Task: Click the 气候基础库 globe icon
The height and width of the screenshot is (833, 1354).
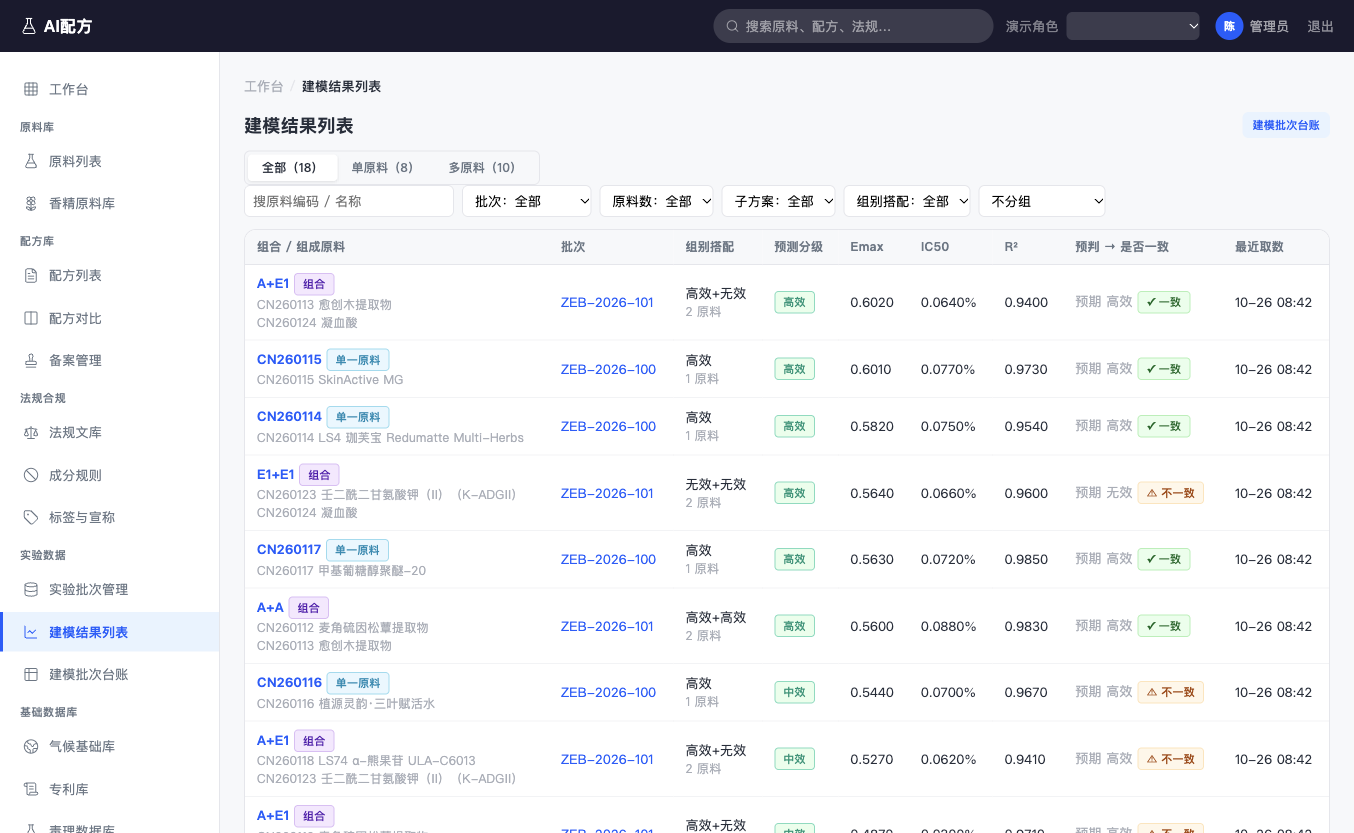Action: 31,746
